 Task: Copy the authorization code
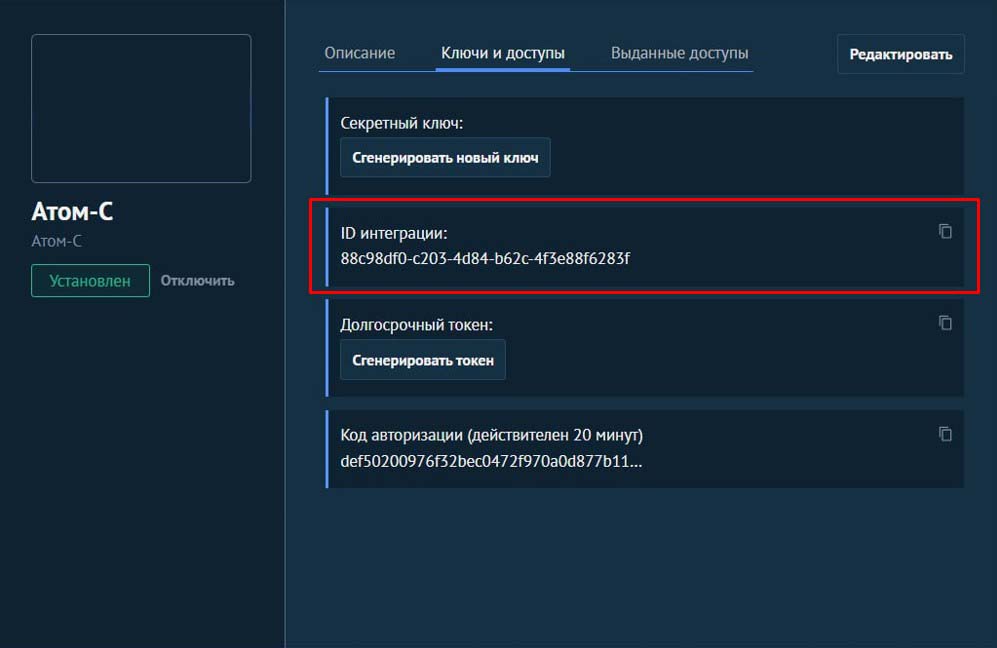945,434
